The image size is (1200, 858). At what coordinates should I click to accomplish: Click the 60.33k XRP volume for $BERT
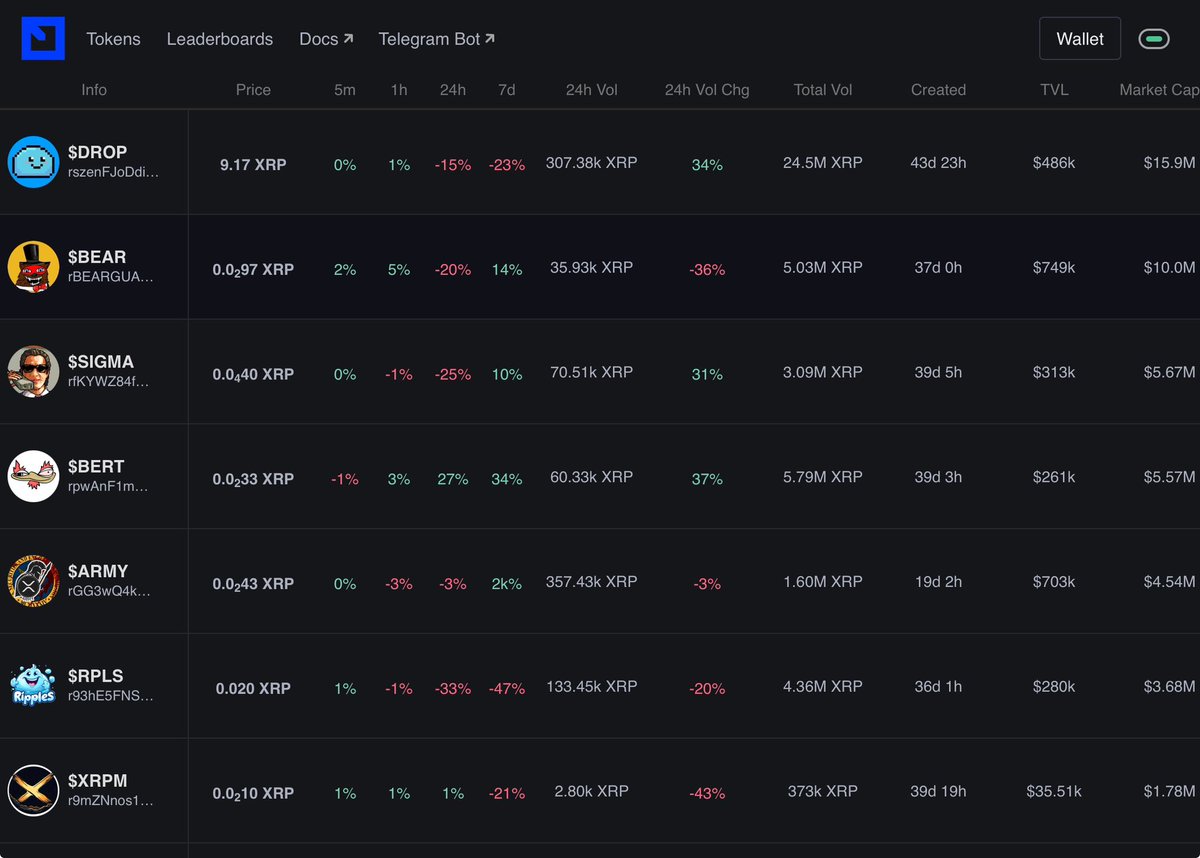[592, 477]
